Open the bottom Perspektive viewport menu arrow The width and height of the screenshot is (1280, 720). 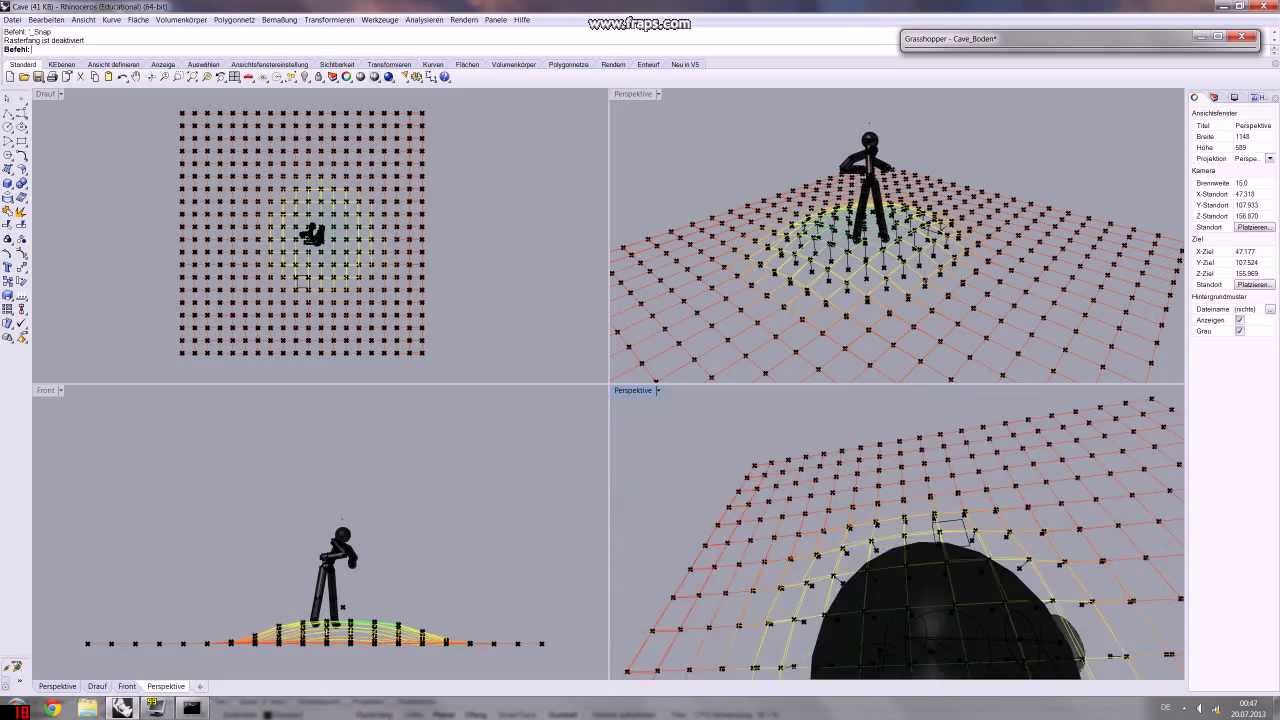click(657, 390)
